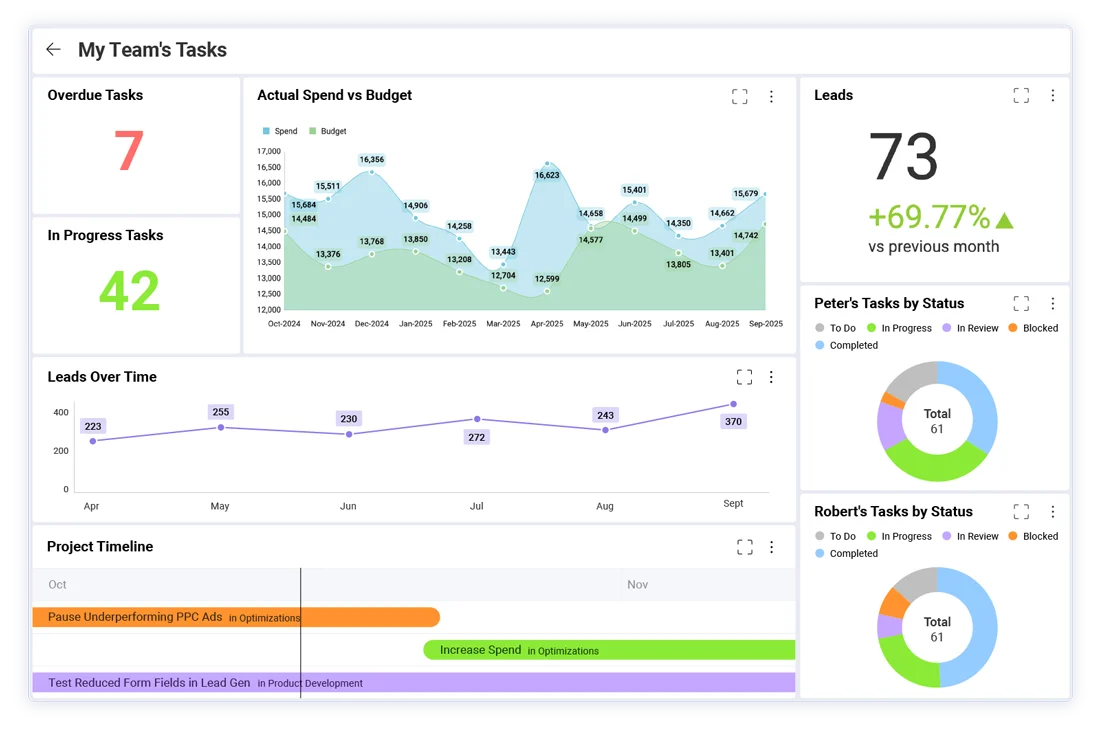
Task: Toggle the Spend legend series
Action: tap(280, 131)
